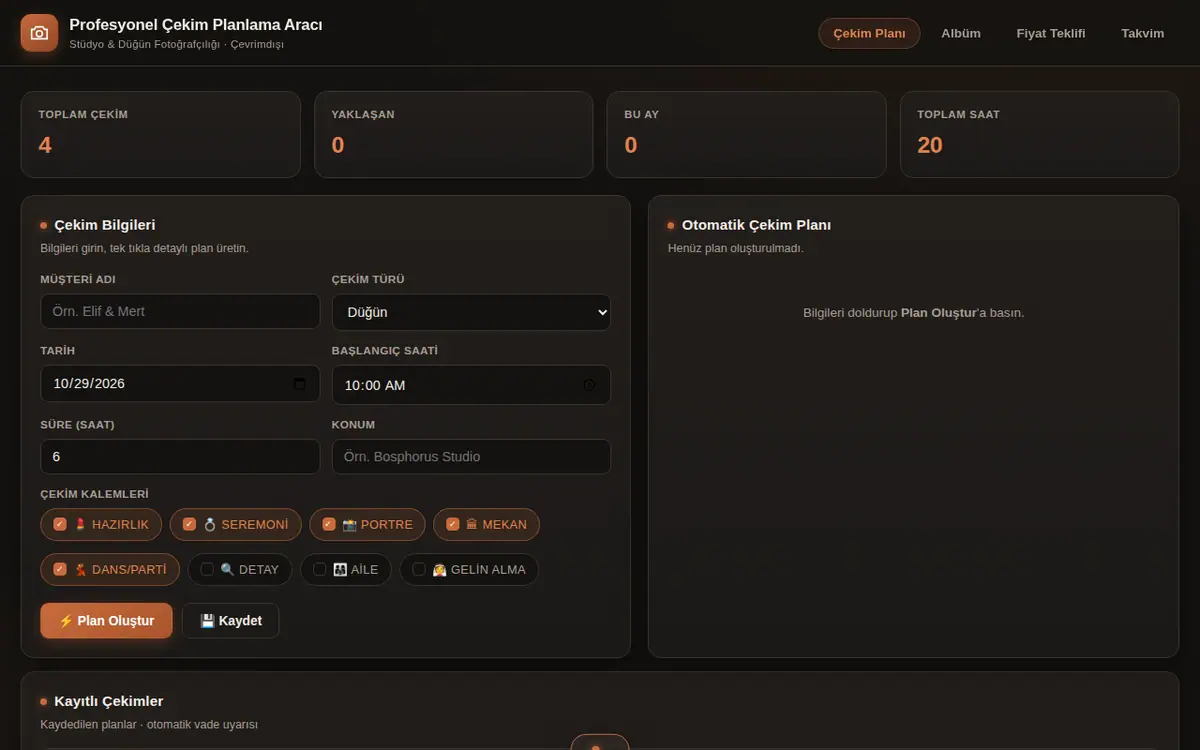The height and width of the screenshot is (750, 1200).
Task: Click the Otomatik Çekim Planı heading
Action: click(756, 225)
